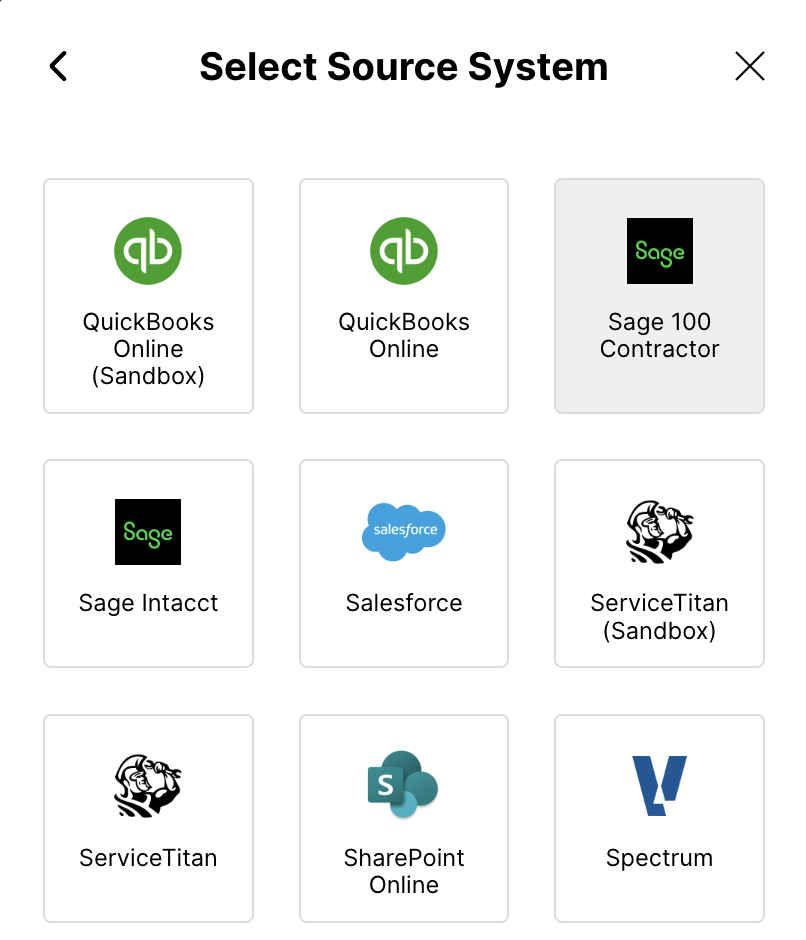Click the non-sandbox ServiceTitan logo
This screenshot has height=940, width=806.
pos(148,786)
